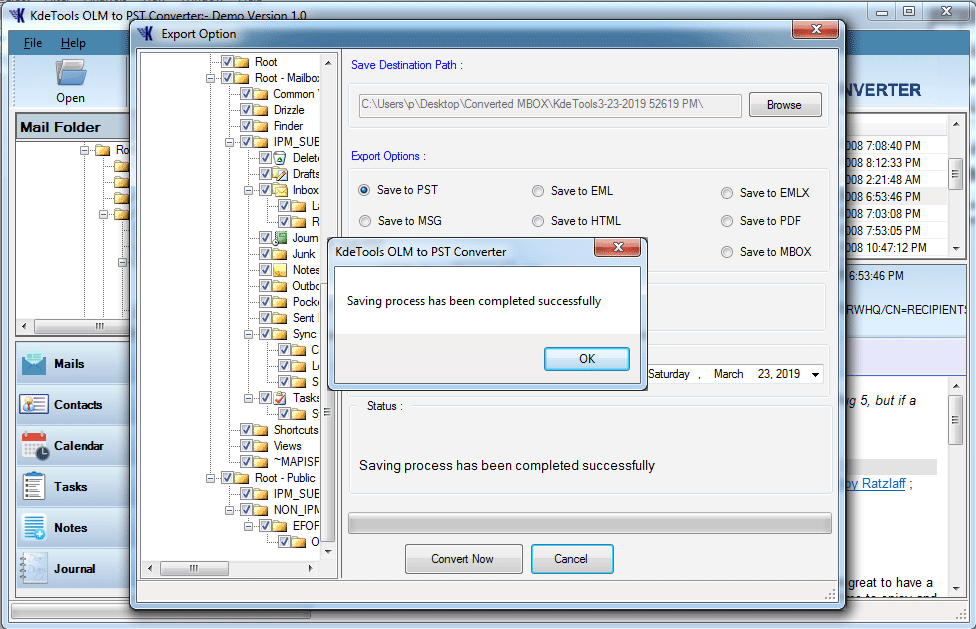Viewport: 976px width, 629px height.
Task: Open the File menu
Action: tap(33, 43)
